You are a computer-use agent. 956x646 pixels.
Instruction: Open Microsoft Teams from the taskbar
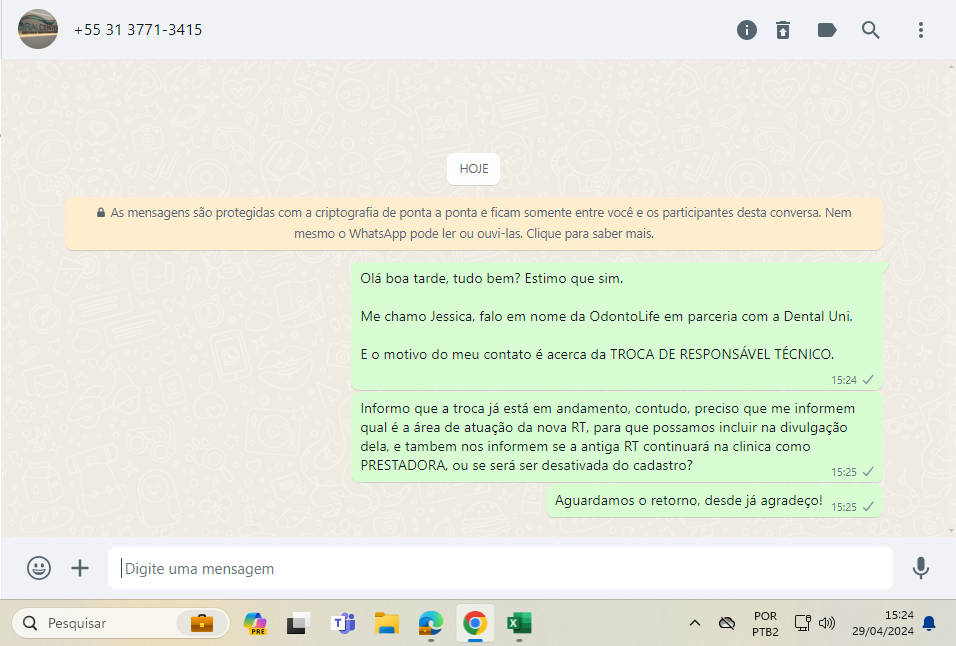click(343, 623)
